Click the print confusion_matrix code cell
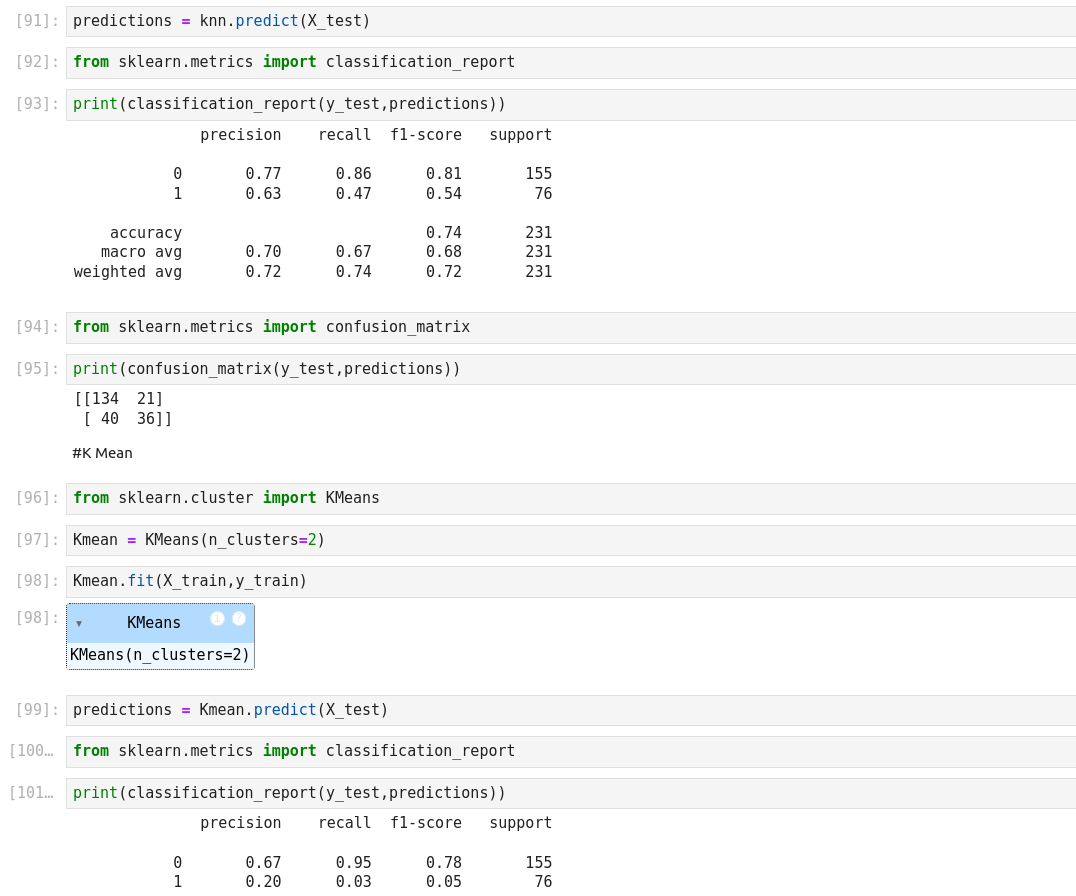The width and height of the screenshot is (1076, 896). point(570,369)
